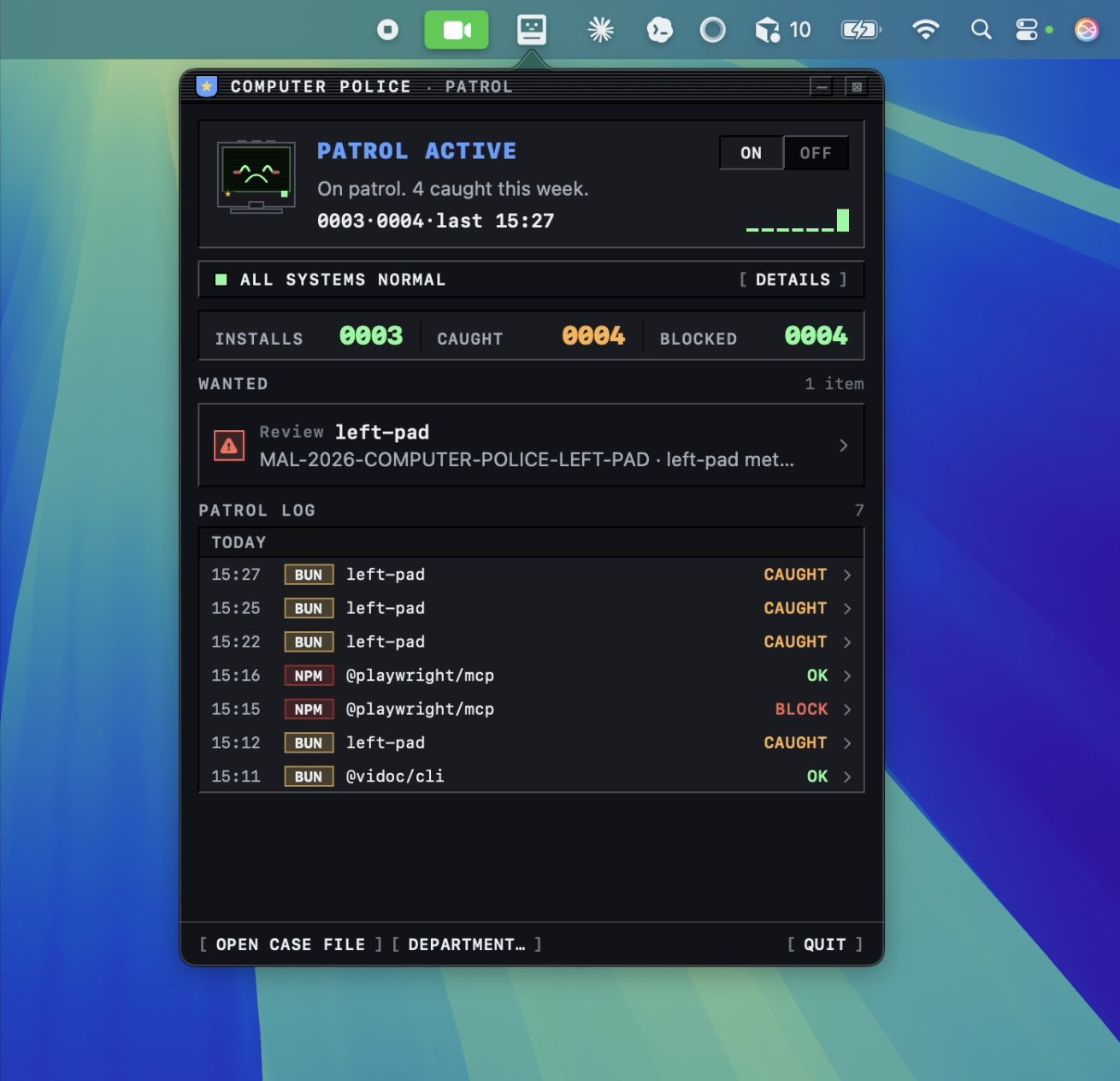
Task: Click the '0003·0004·last 15:27' summary line
Action: click(436, 222)
